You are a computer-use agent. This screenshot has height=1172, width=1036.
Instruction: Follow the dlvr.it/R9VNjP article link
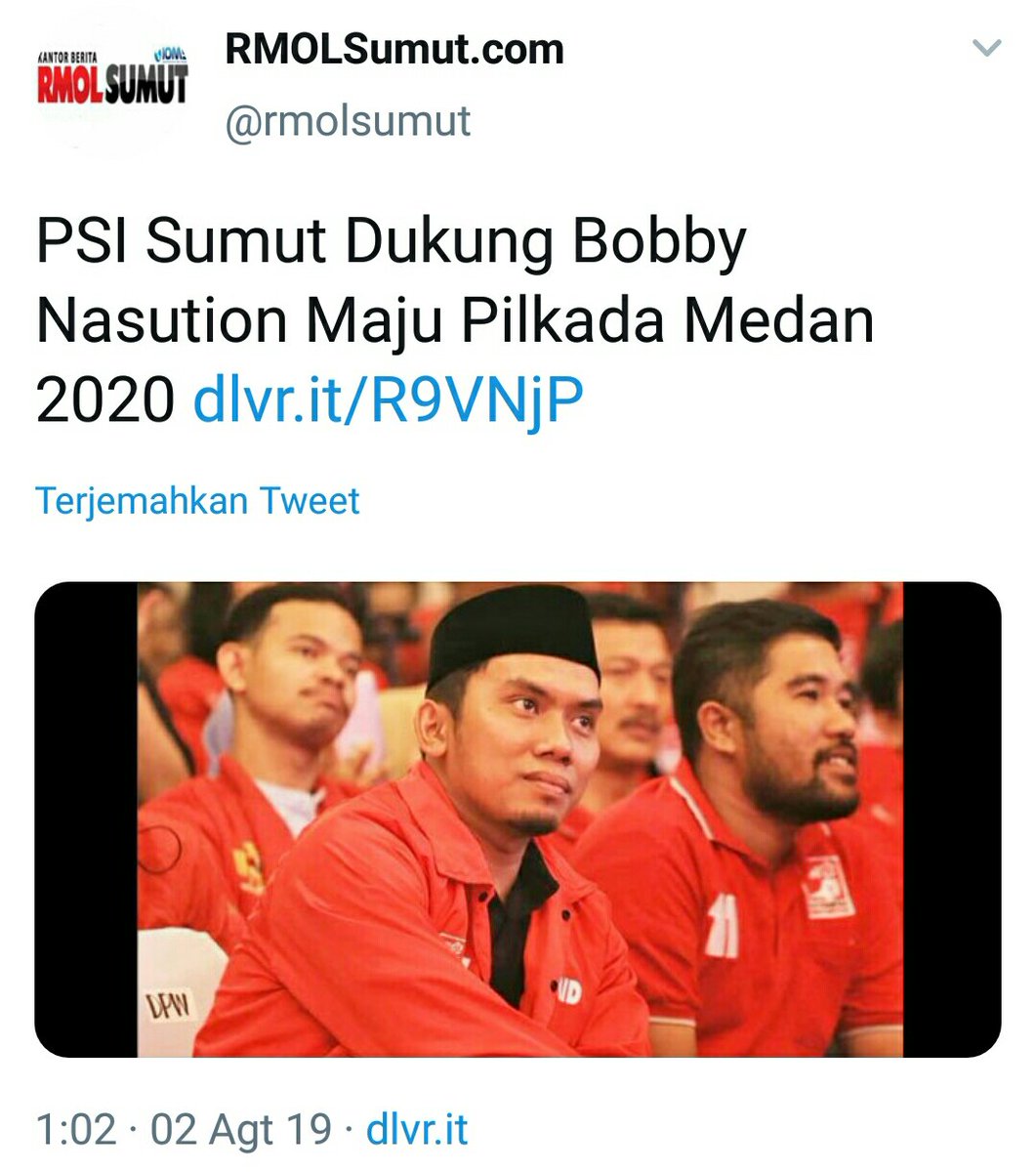coord(389,399)
